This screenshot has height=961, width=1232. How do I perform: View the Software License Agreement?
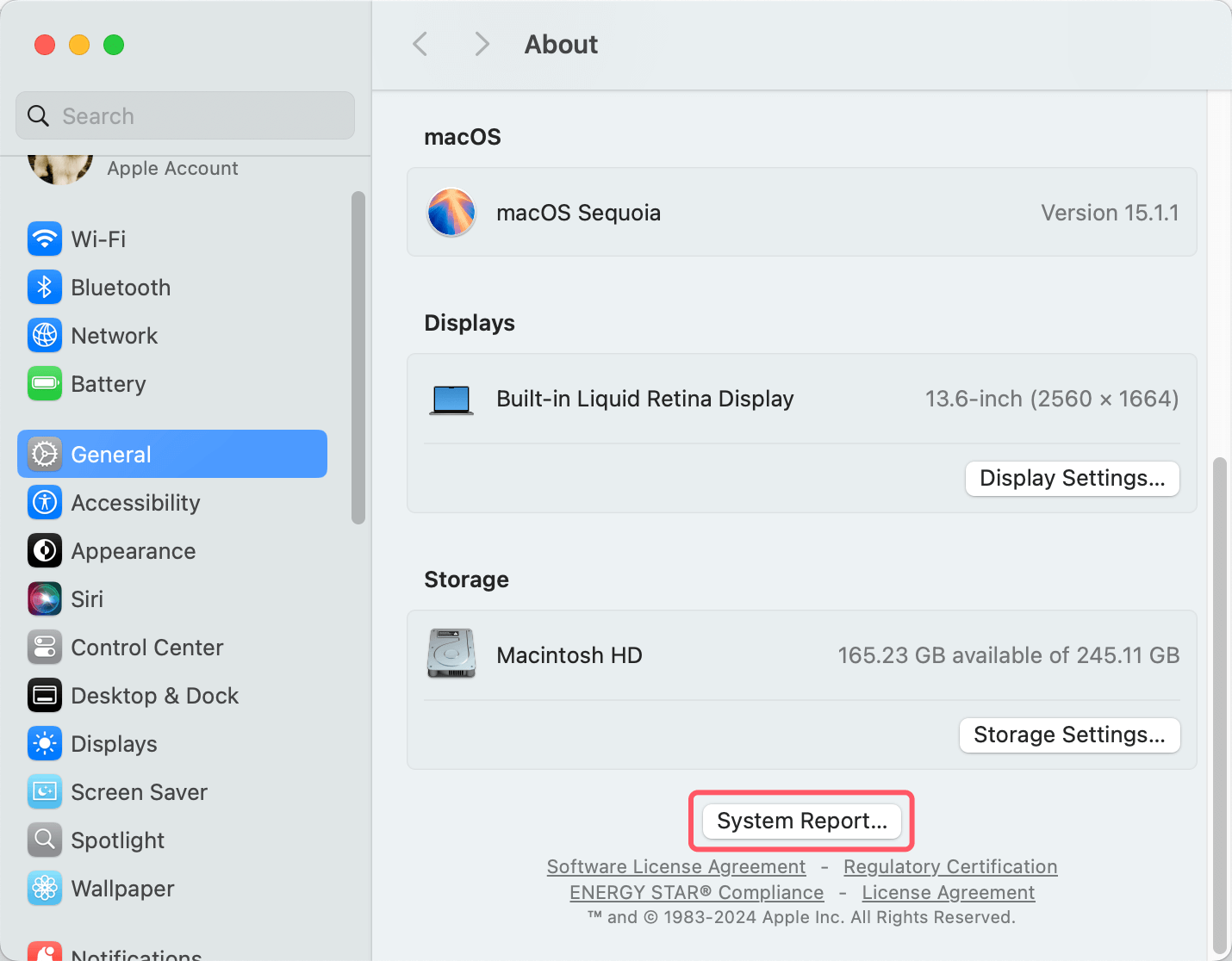click(675, 866)
